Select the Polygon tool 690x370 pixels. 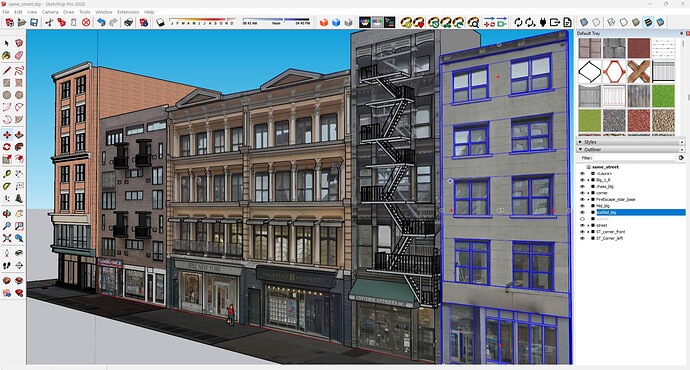(19, 95)
